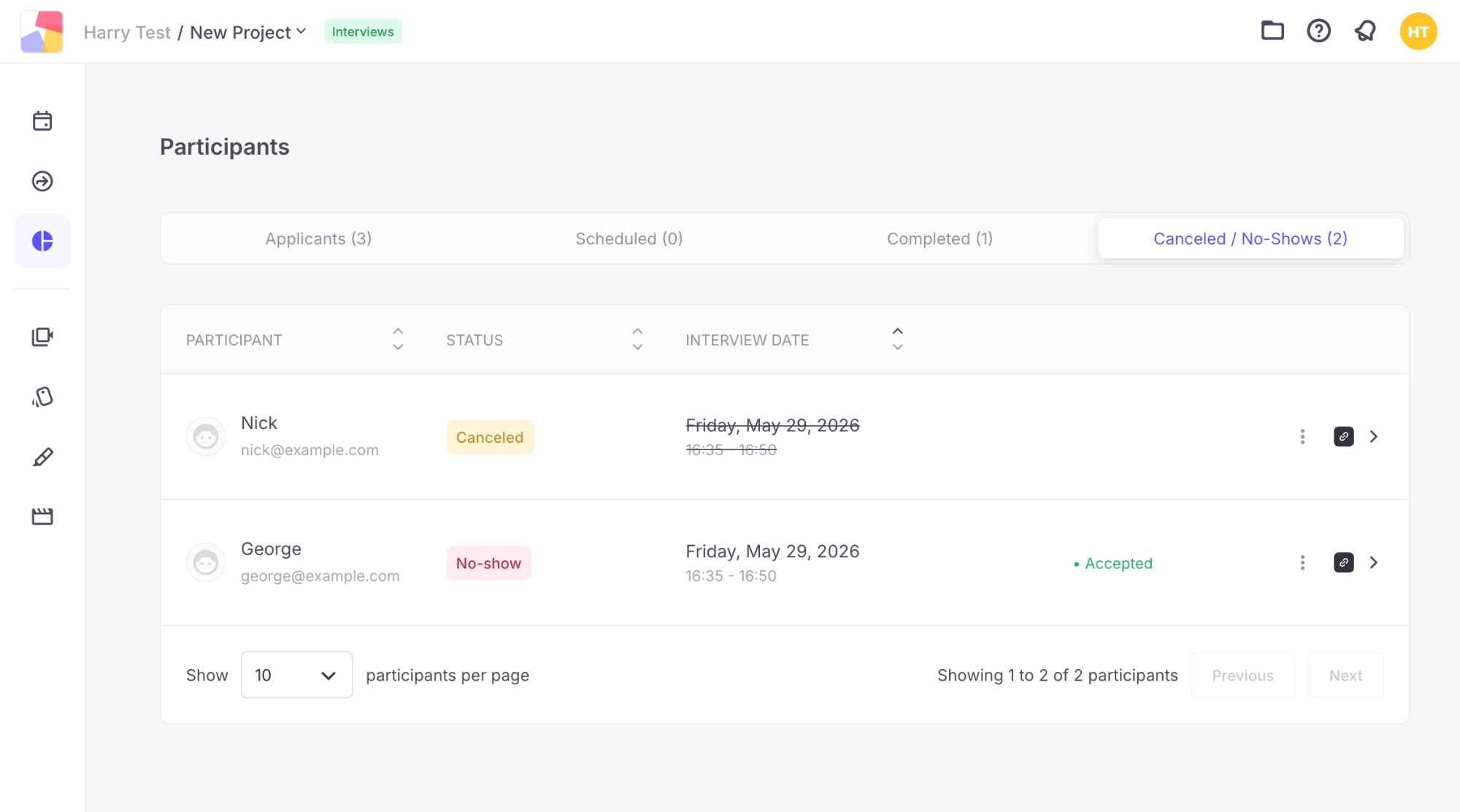
Task: Open the video recordings sidebar icon
Action: click(42, 336)
